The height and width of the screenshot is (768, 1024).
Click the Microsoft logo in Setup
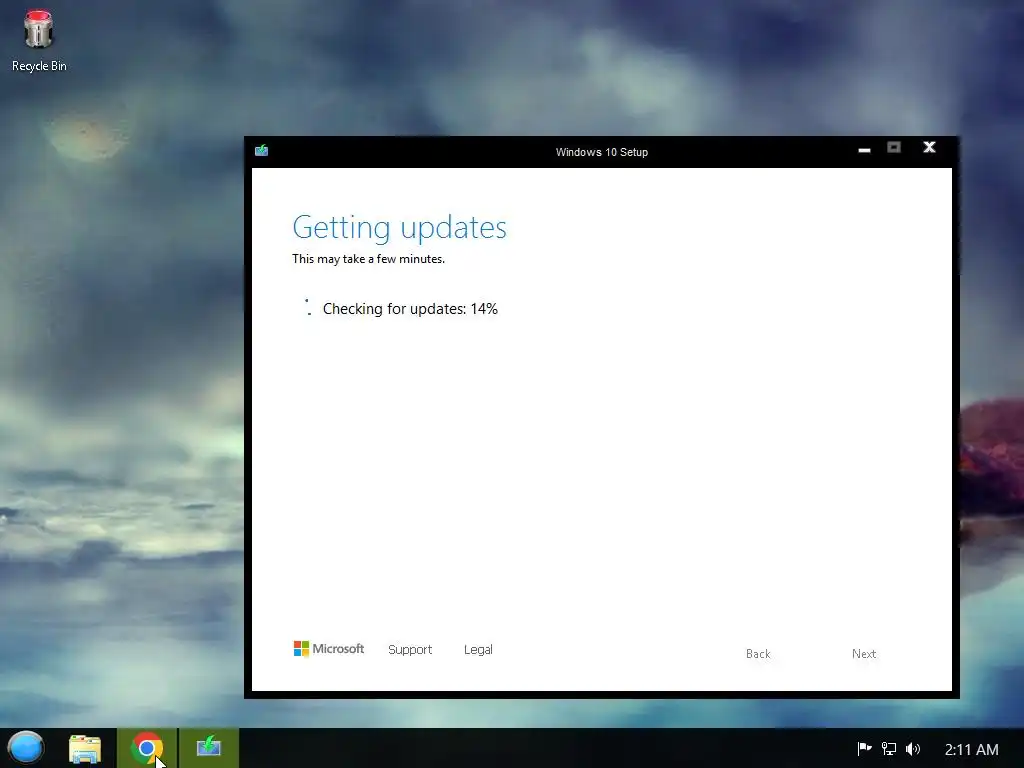[x=328, y=648]
